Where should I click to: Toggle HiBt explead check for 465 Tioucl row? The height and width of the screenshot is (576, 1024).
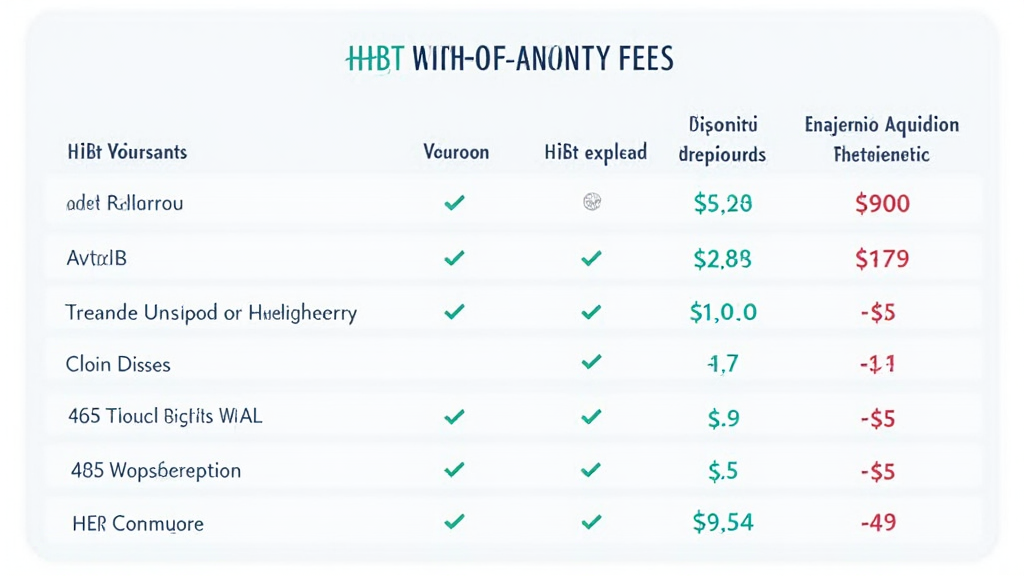tap(591, 416)
